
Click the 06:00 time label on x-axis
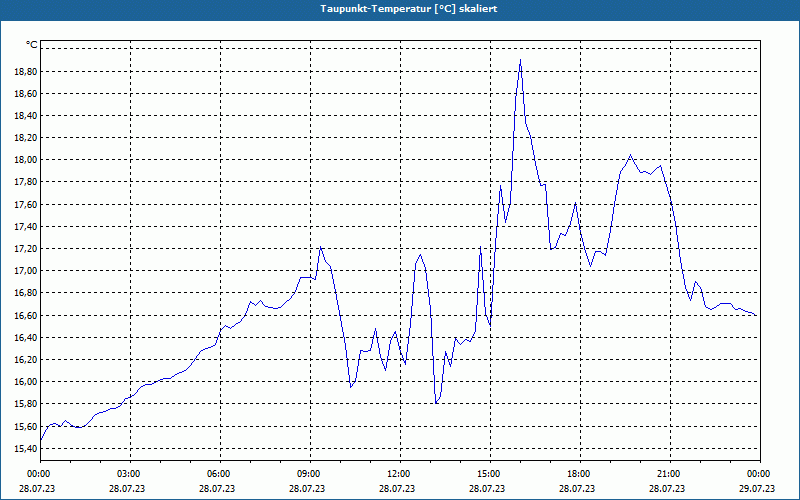pyautogui.click(x=220, y=474)
